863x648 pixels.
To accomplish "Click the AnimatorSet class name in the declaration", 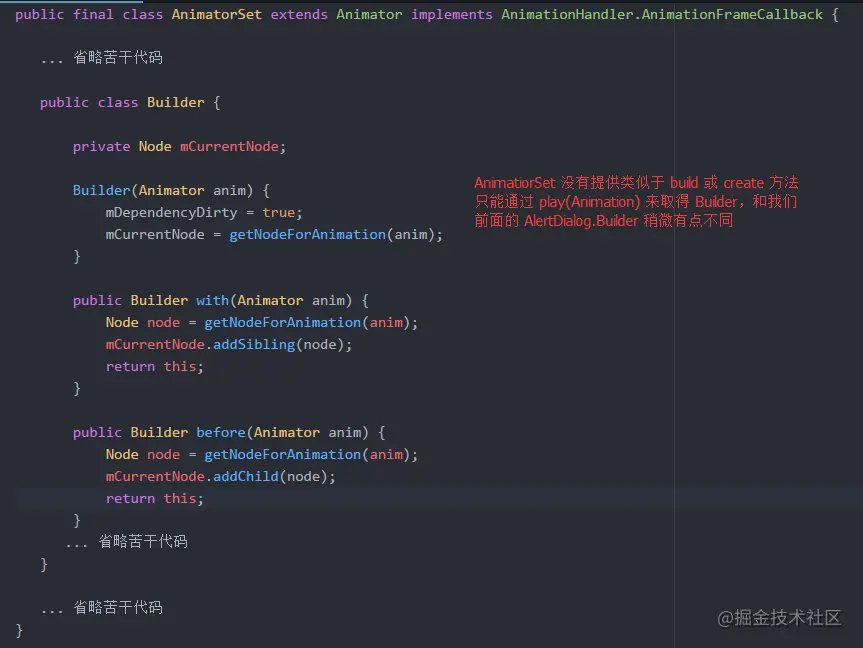I will [x=216, y=14].
